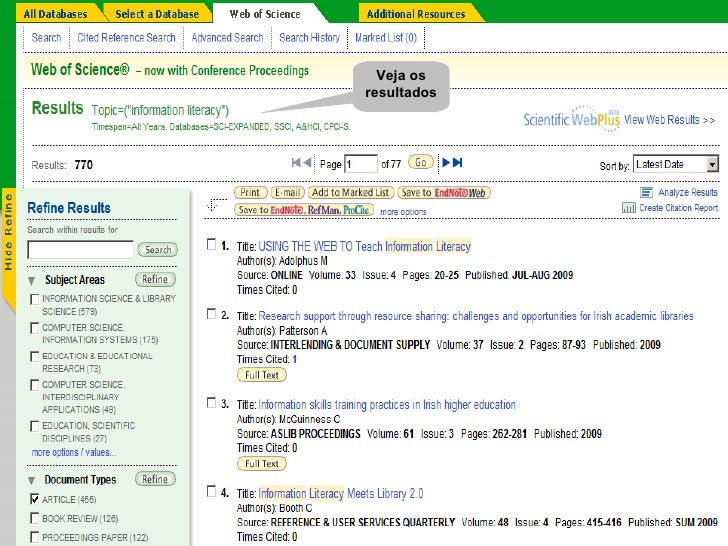Select the Web of Science tab
Image resolution: width=728 pixels, height=546 pixels.
[265, 14]
